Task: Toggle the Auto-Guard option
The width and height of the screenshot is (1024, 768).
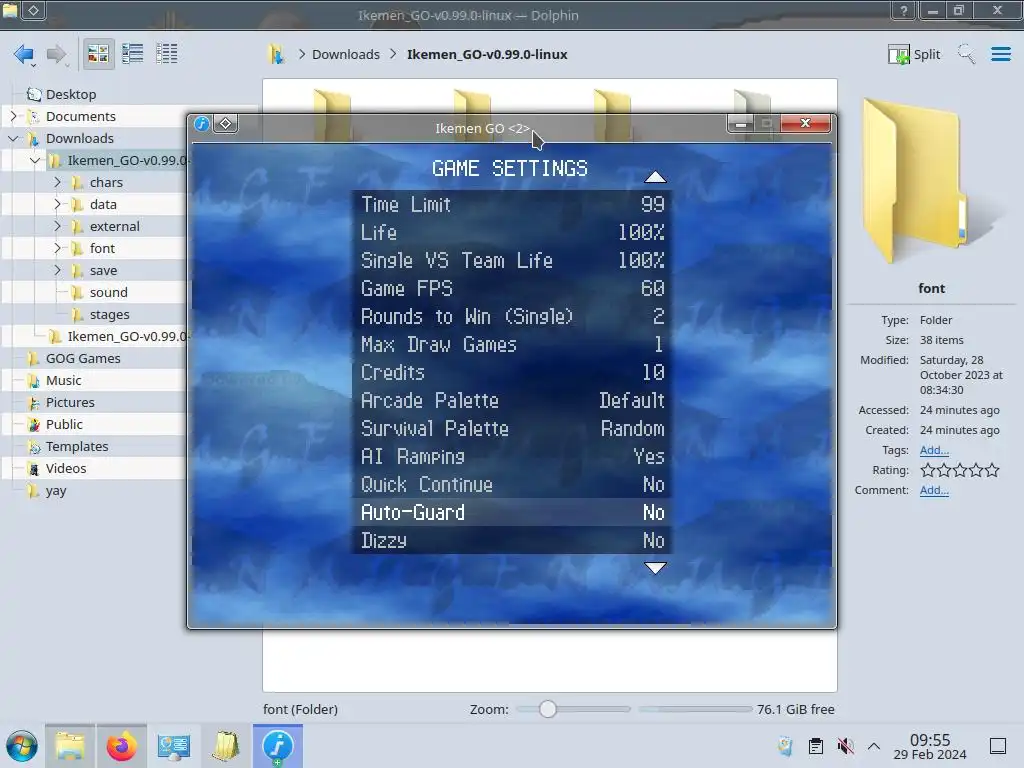Action: (x=512, y=513)
